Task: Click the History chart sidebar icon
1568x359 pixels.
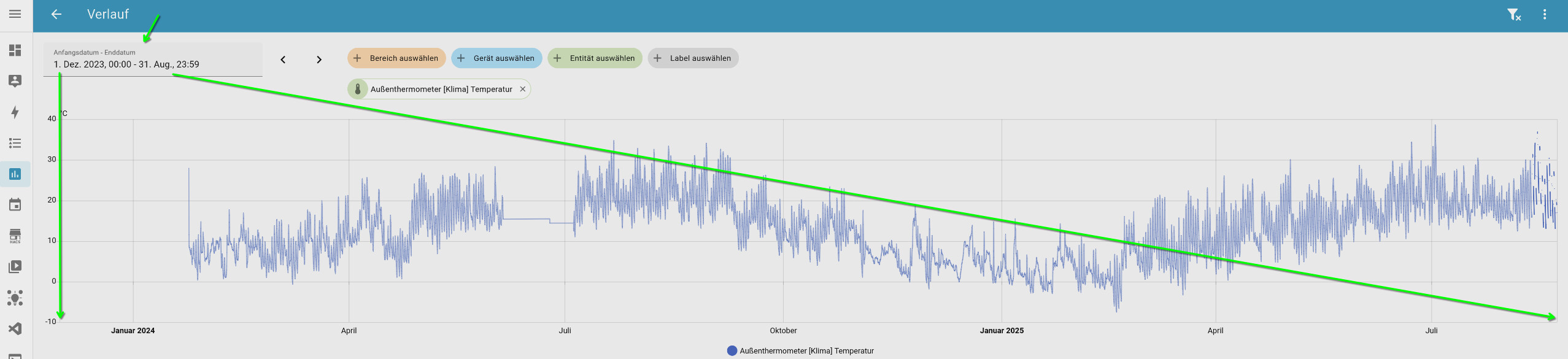Action: 15,174
